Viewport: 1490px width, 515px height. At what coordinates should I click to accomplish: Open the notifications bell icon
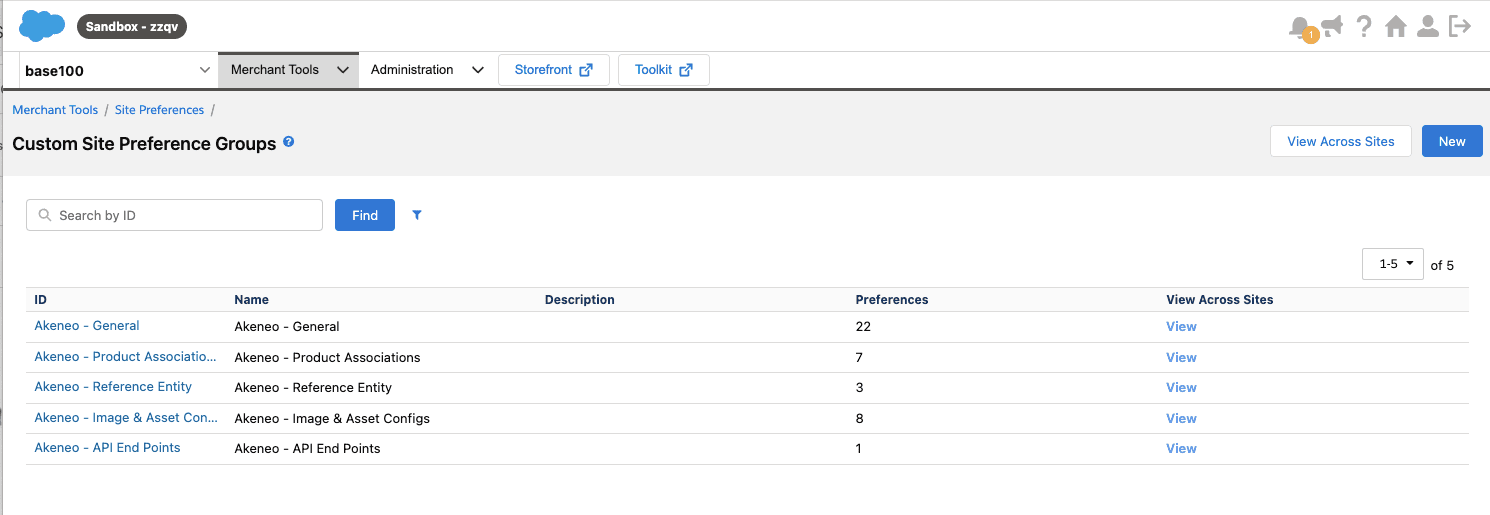[1300, 27]
